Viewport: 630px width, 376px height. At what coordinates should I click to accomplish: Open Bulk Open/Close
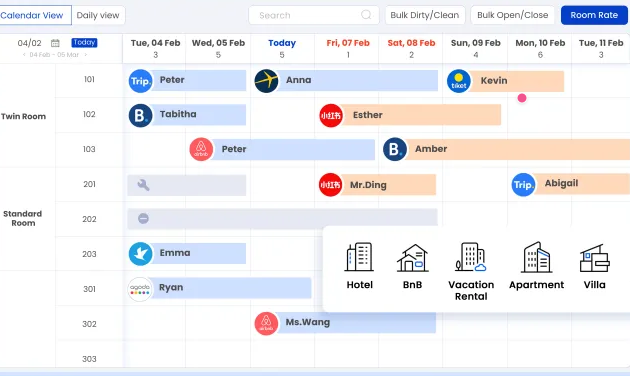[x=512, y=15]
